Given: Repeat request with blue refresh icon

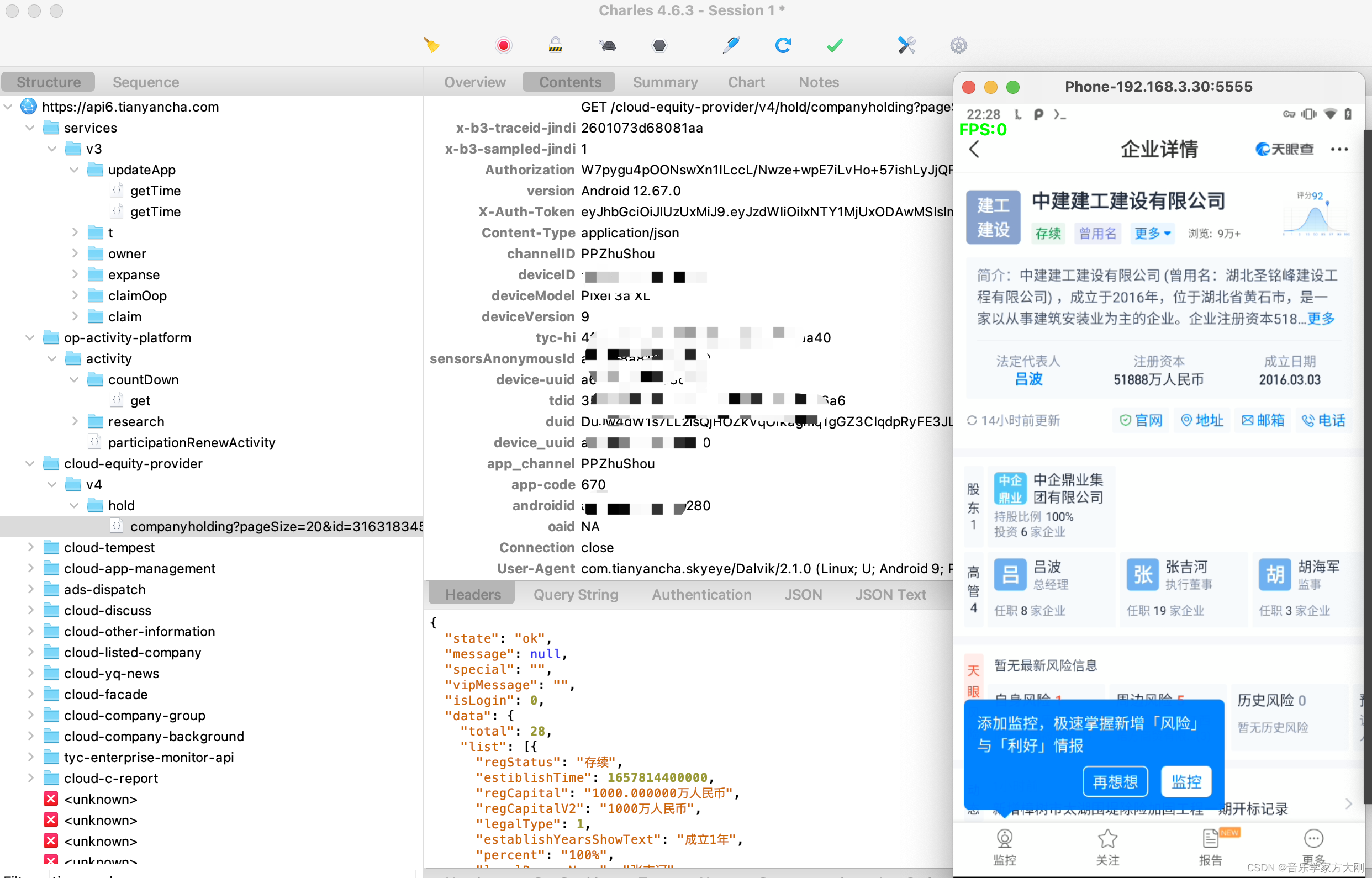Looking at the screenshot, I should [783, 45].
